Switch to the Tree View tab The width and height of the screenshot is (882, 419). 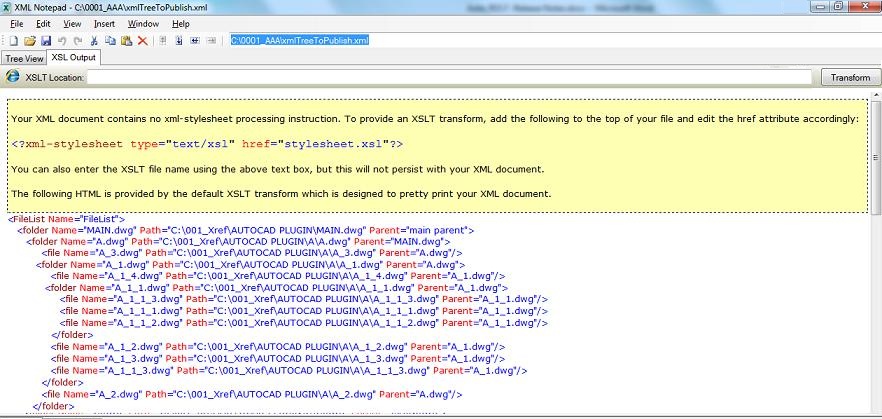point(24,58)
